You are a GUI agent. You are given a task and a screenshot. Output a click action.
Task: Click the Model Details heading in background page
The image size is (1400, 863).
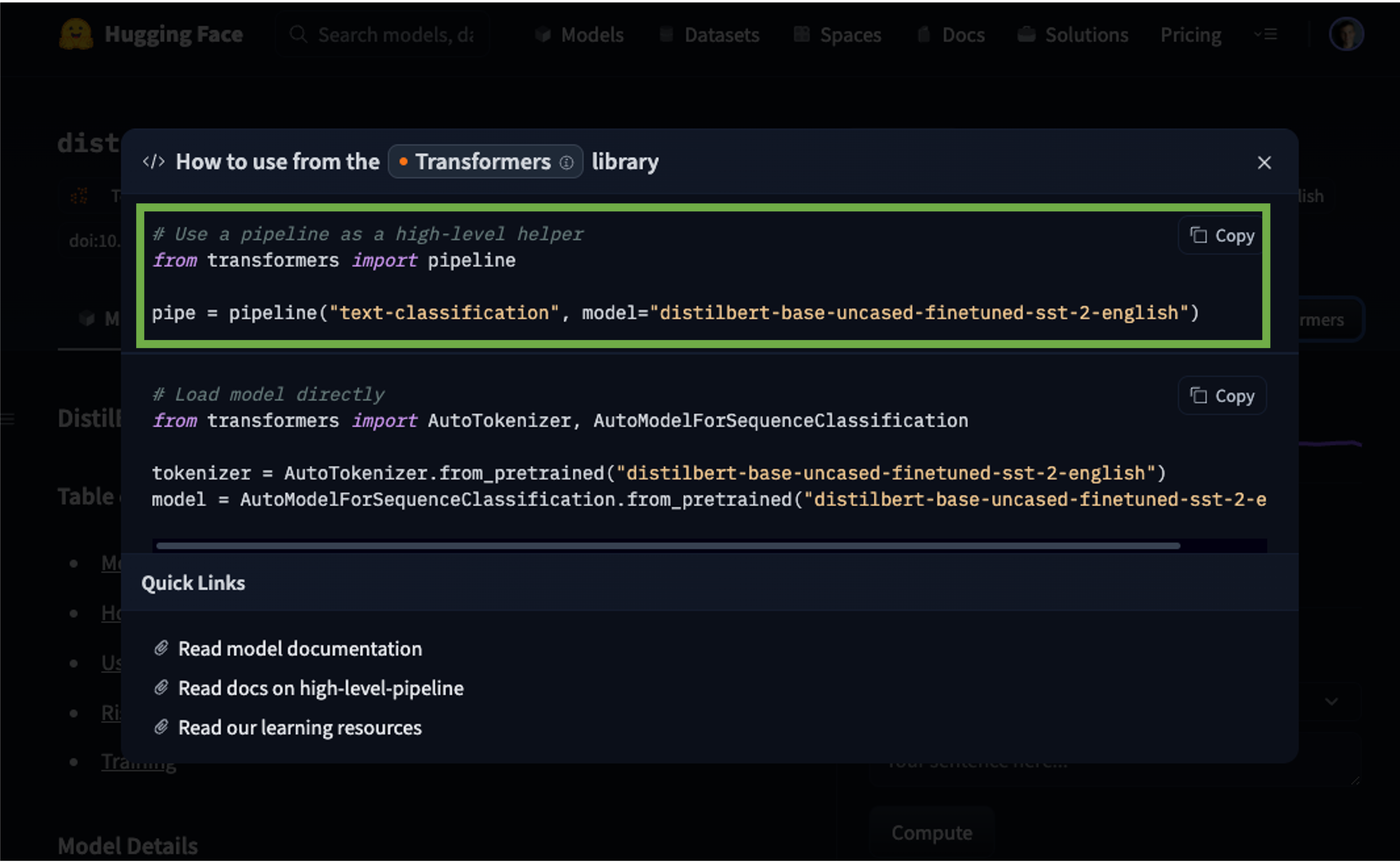pyautogui.click(x=127, y=846)
